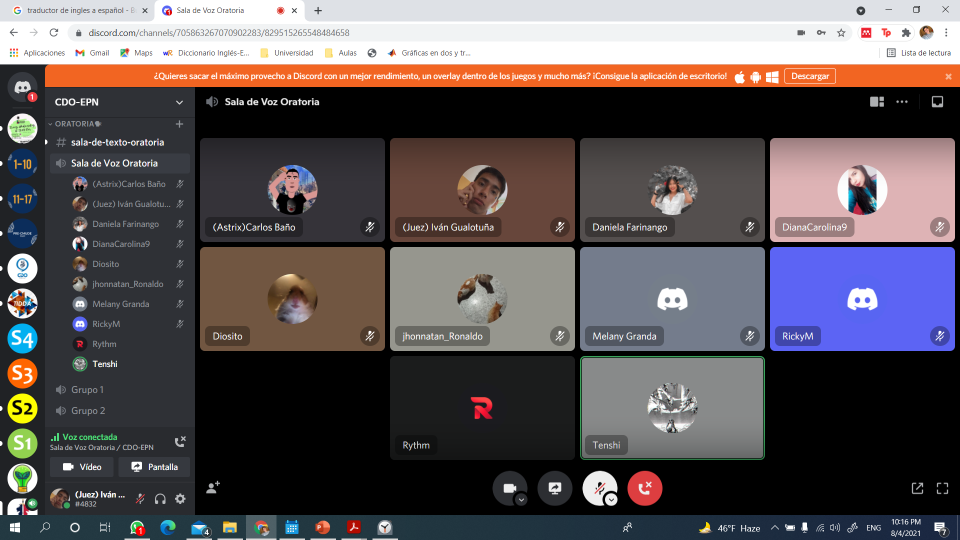This screenshot has height=540, width=960.
Task: Open Gmail bookmark
Action: tap(92, 53)
